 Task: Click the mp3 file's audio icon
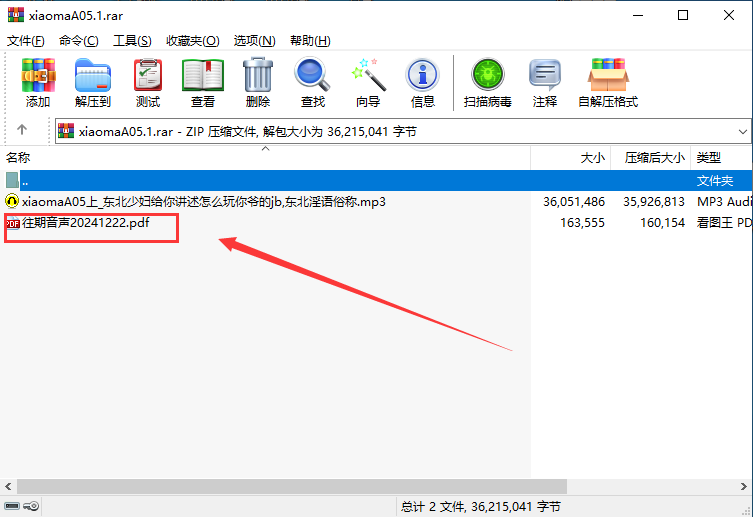pyautogui.click(x=12, y=201)
